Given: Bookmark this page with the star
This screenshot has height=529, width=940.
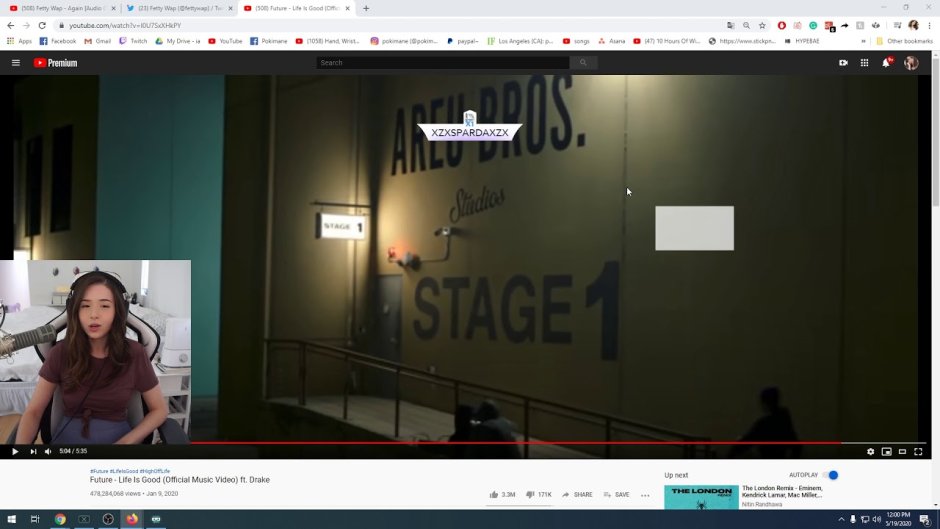Looking at the screenshot, I should coord(762,25).
